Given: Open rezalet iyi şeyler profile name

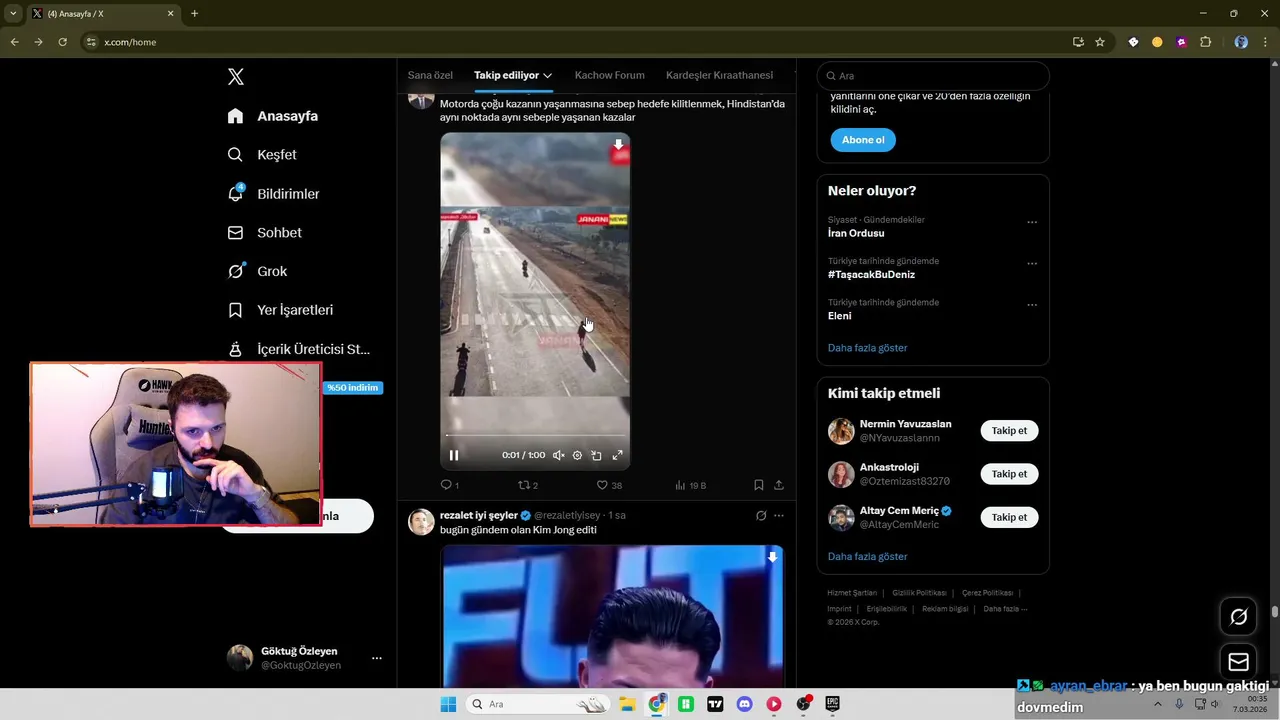Looking at the screenshot, I should tap(479, 515).
